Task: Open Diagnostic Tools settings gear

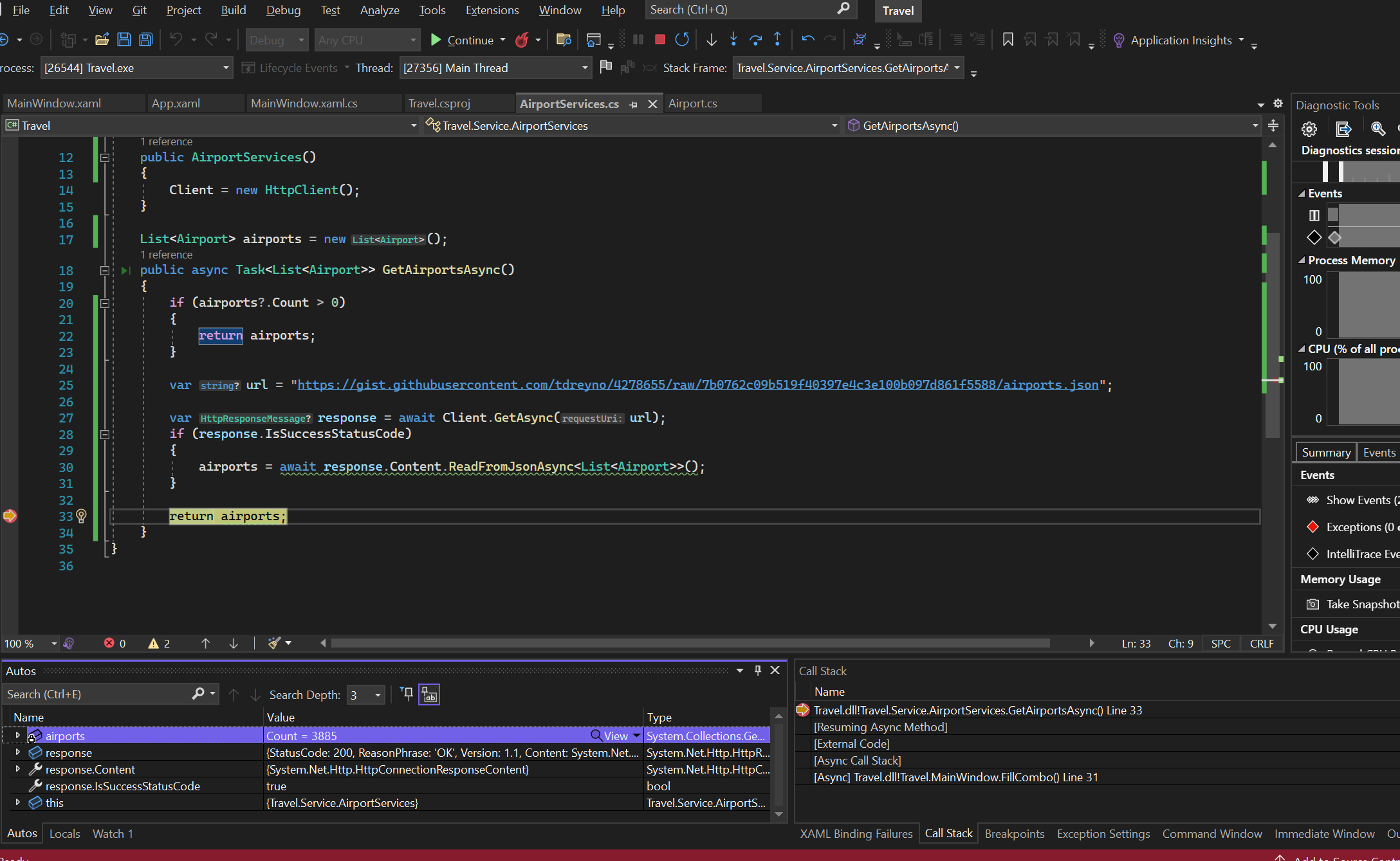Action: [x=1309, y=129]
